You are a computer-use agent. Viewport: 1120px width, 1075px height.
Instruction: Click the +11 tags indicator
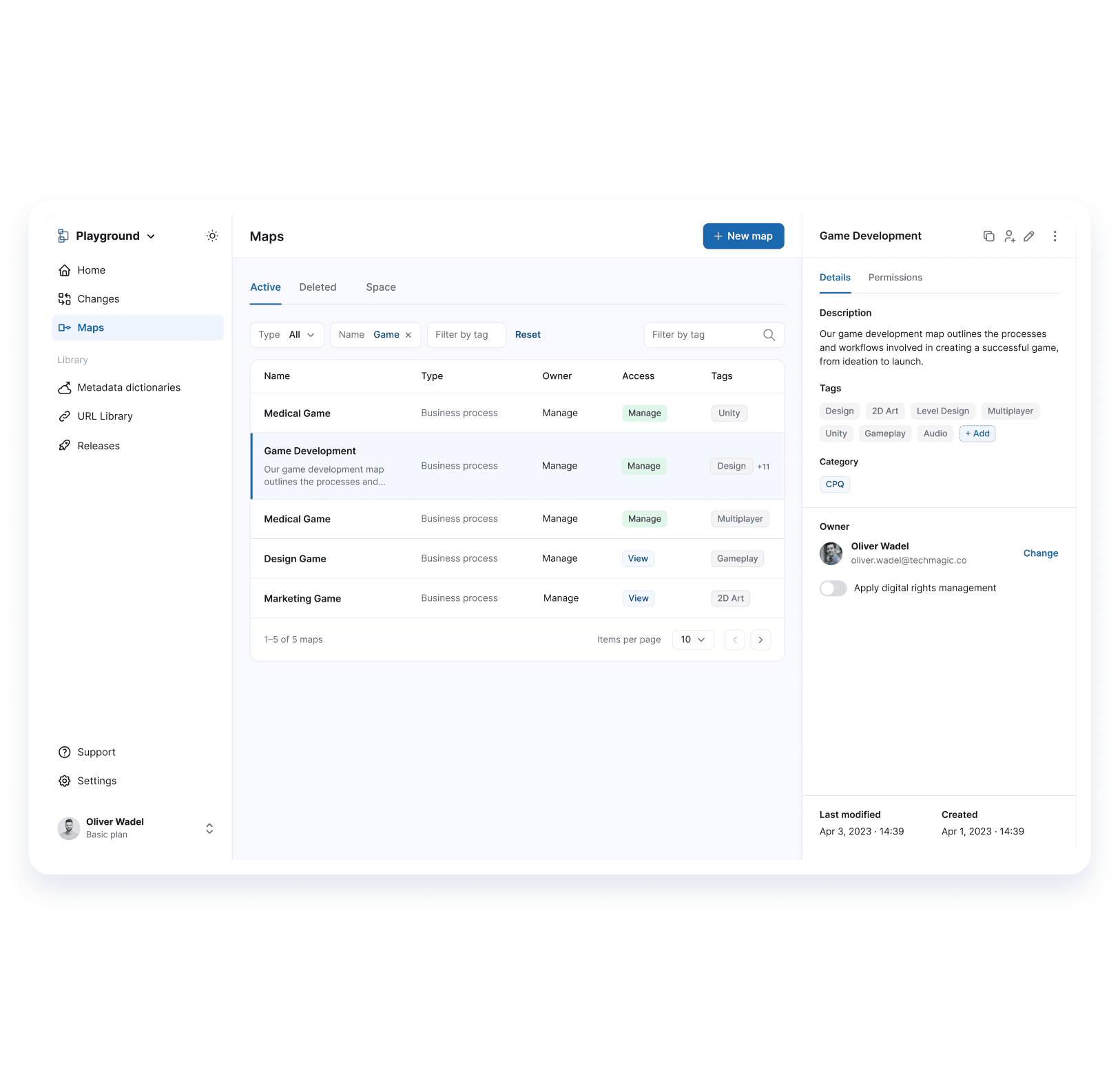pyautogui.click(x=763, y=467)
